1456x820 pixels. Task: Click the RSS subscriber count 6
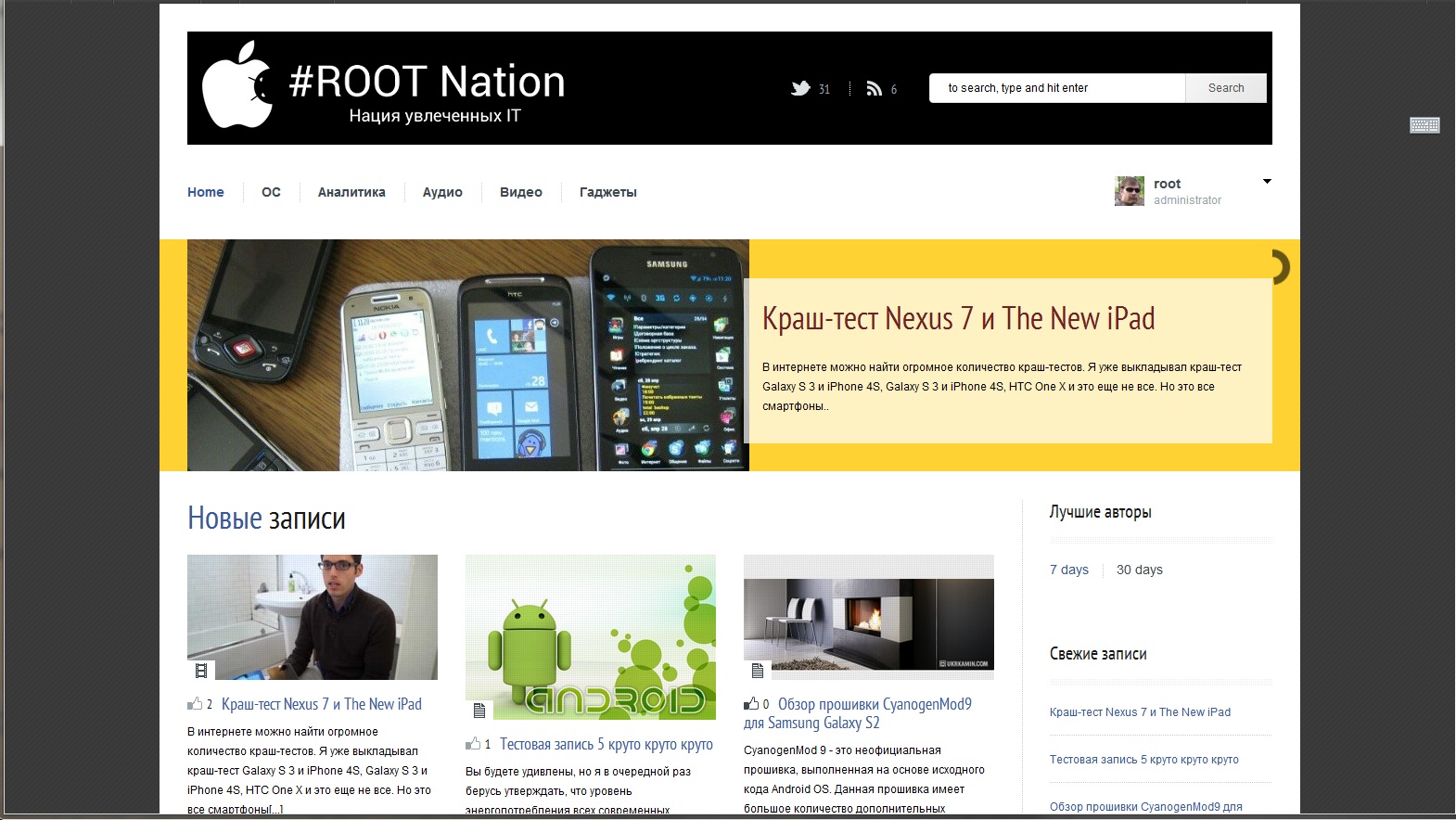[x=894, y=90]
